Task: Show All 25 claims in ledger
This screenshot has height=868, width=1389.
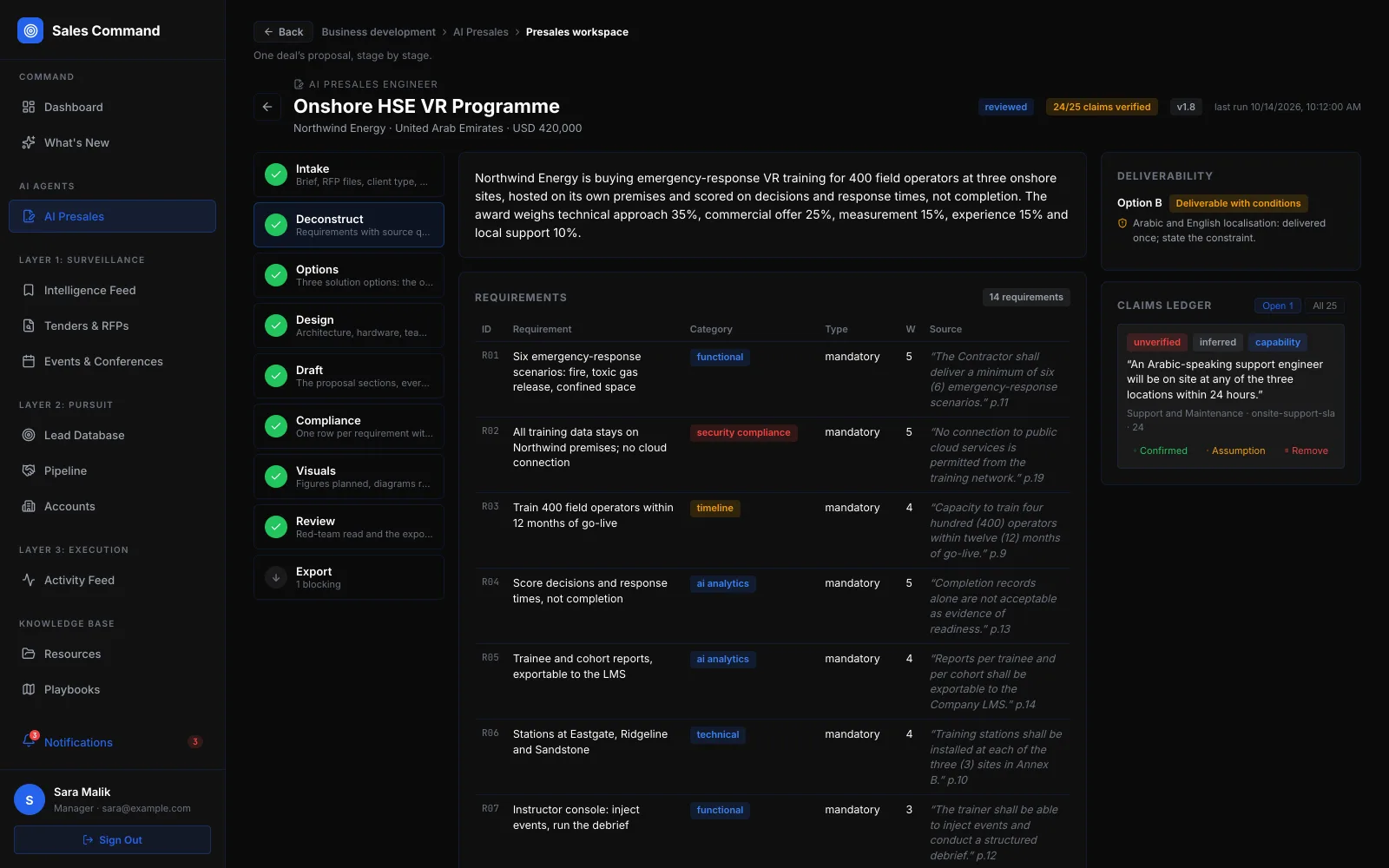Action: [1325, 306]
